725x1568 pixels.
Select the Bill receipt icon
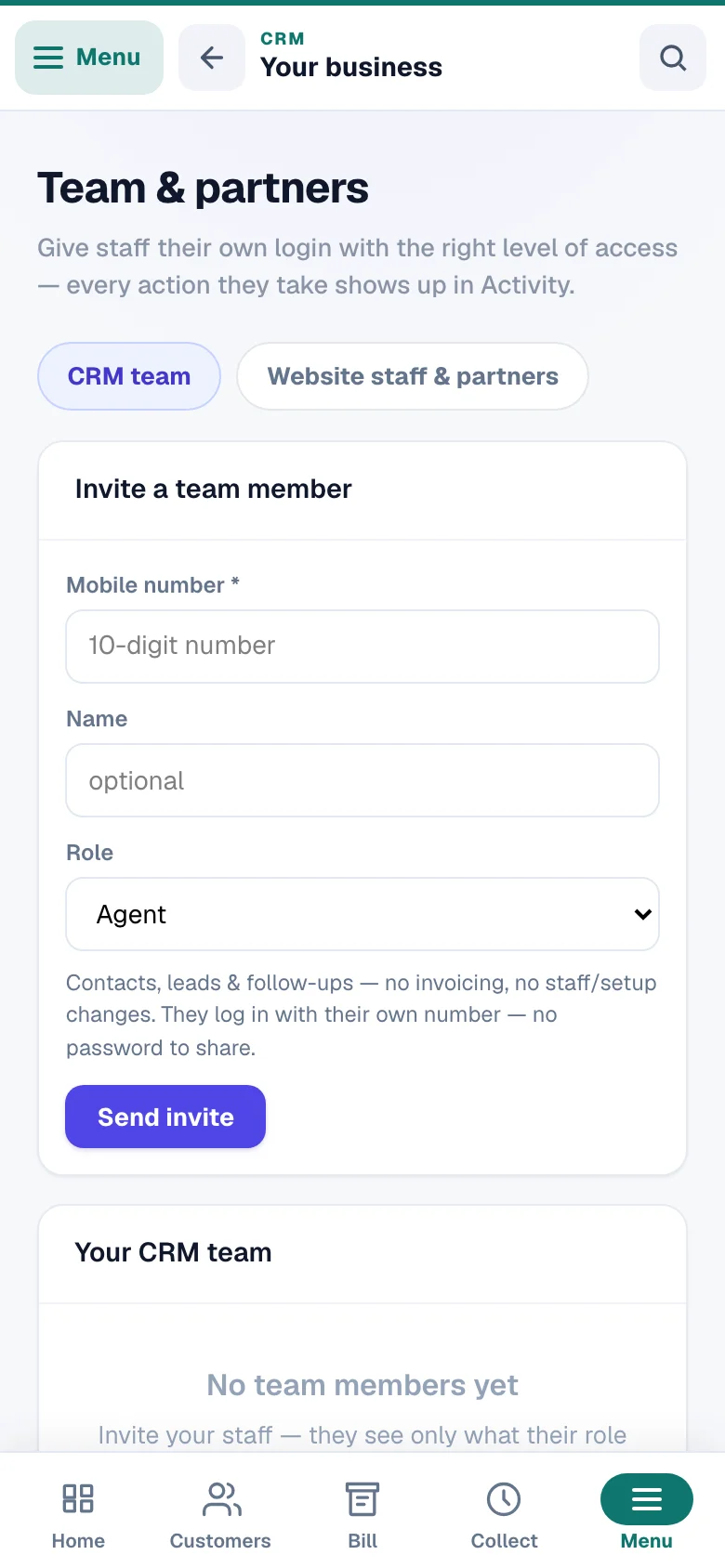(x=362, y=1498)
